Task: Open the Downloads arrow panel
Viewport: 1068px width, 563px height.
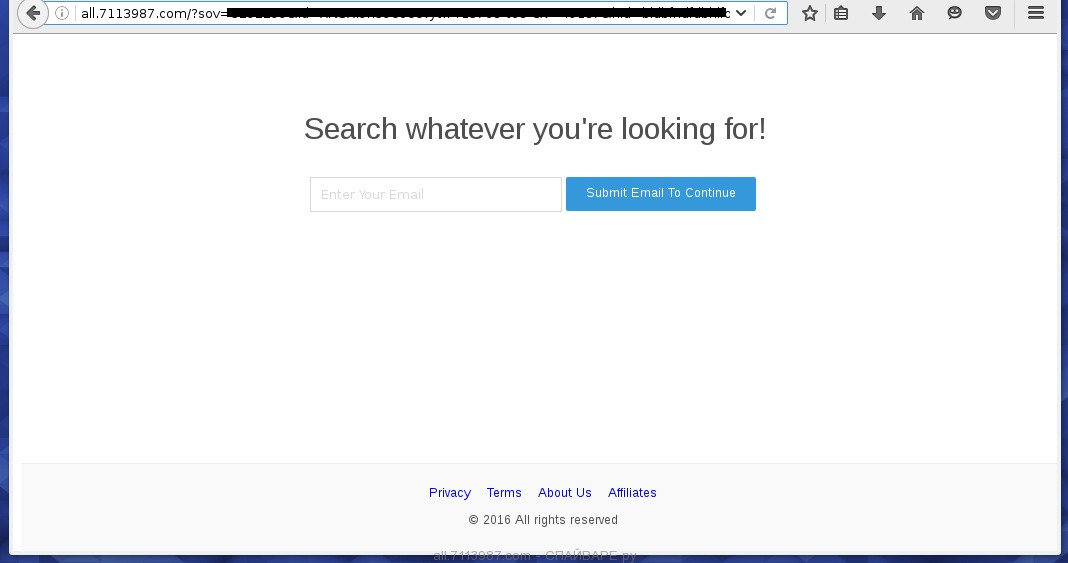Action: [x=879, y=14]
